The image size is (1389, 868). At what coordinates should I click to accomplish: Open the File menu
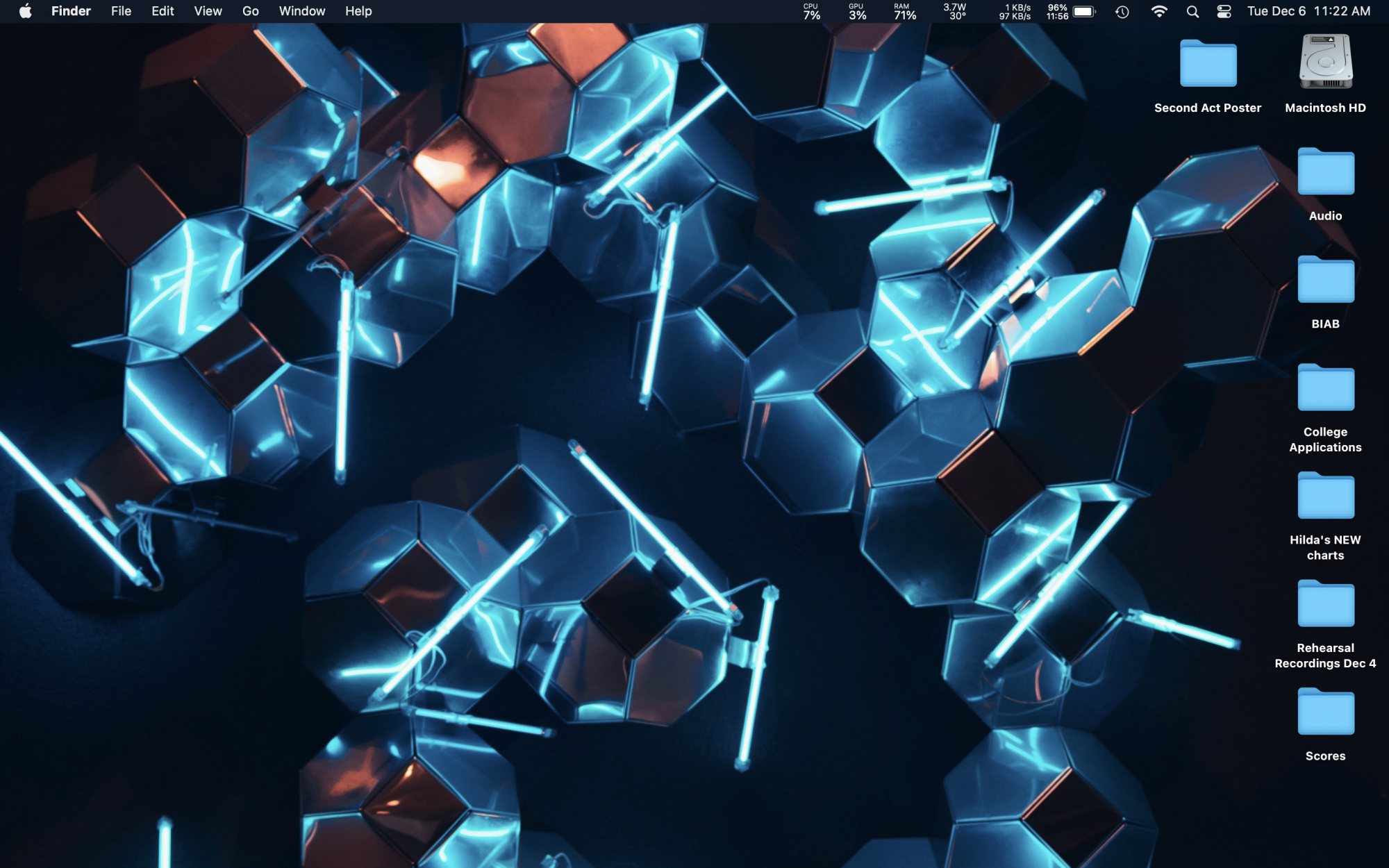click(x=121, y=11)
